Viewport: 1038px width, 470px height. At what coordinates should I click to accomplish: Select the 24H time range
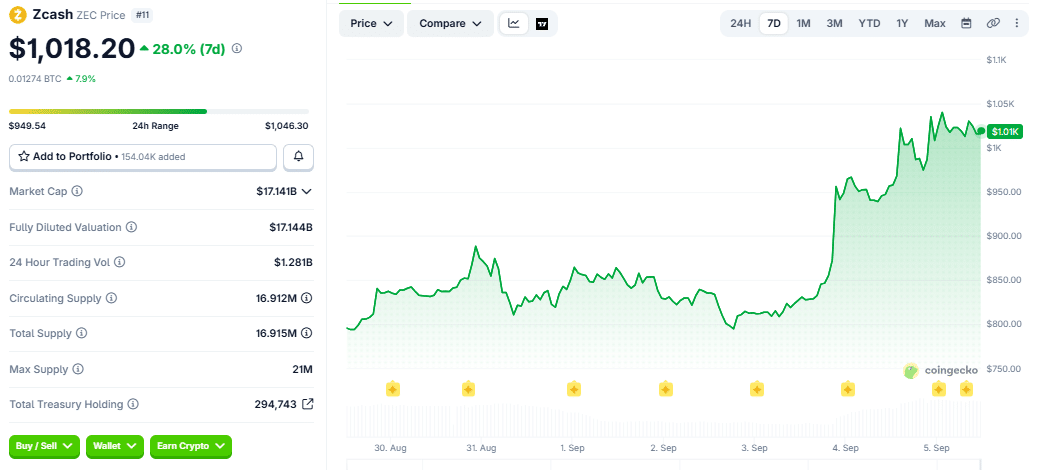coord(740,23)
